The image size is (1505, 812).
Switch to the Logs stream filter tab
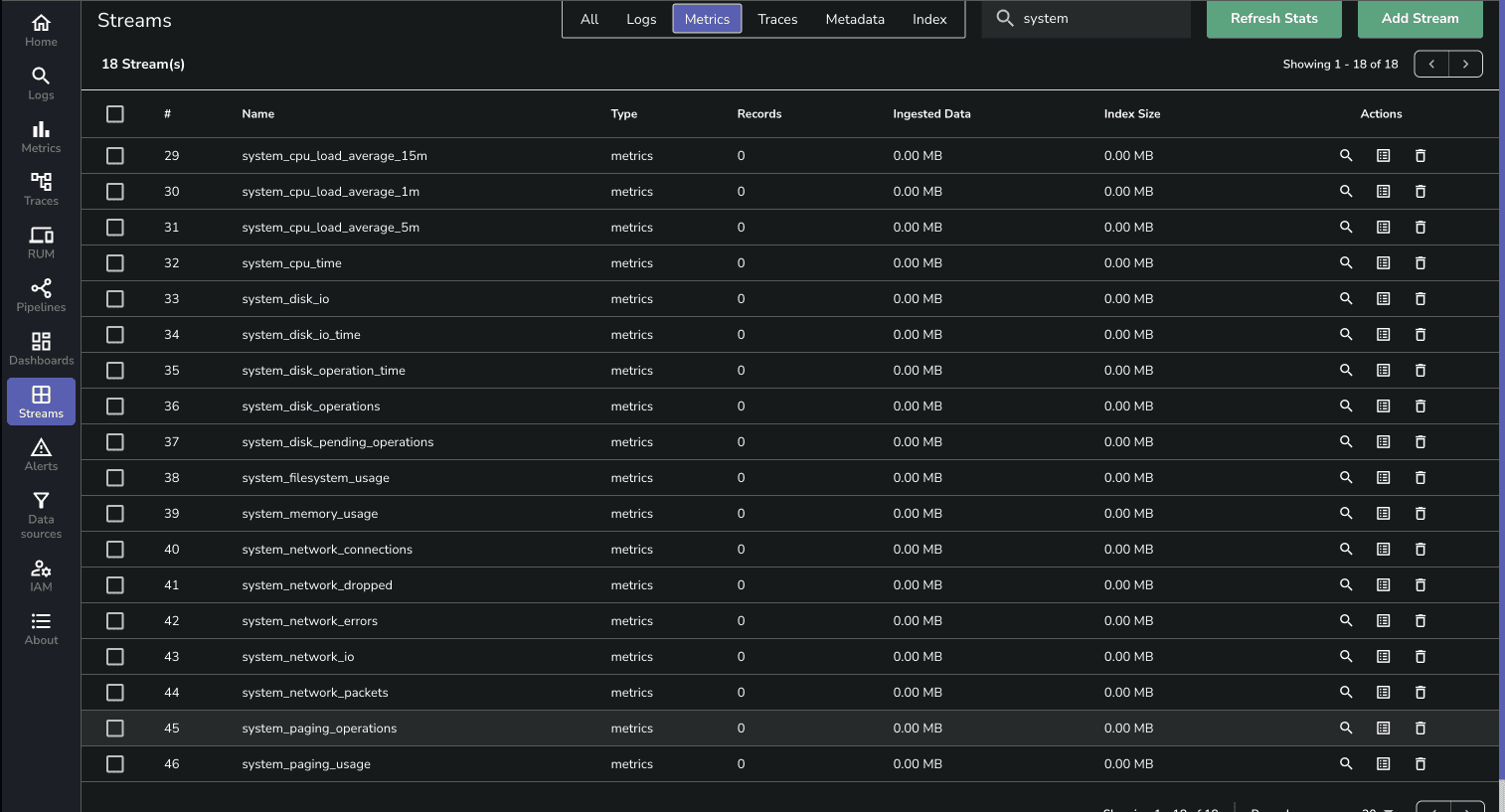(x=641, y=19)
